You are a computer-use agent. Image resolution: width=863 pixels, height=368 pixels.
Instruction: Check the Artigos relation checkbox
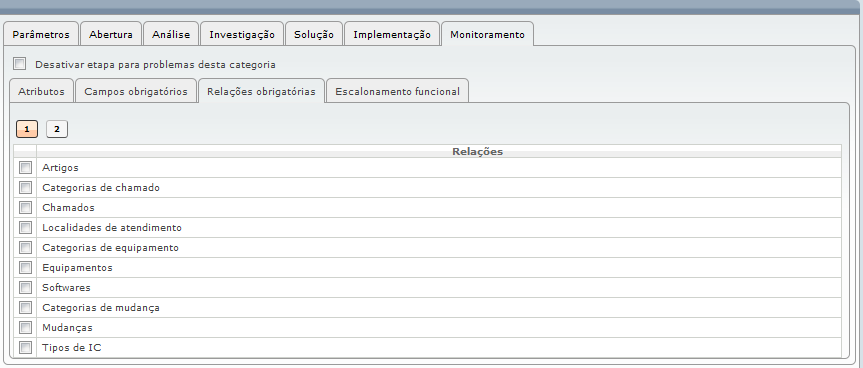[25, 167]
